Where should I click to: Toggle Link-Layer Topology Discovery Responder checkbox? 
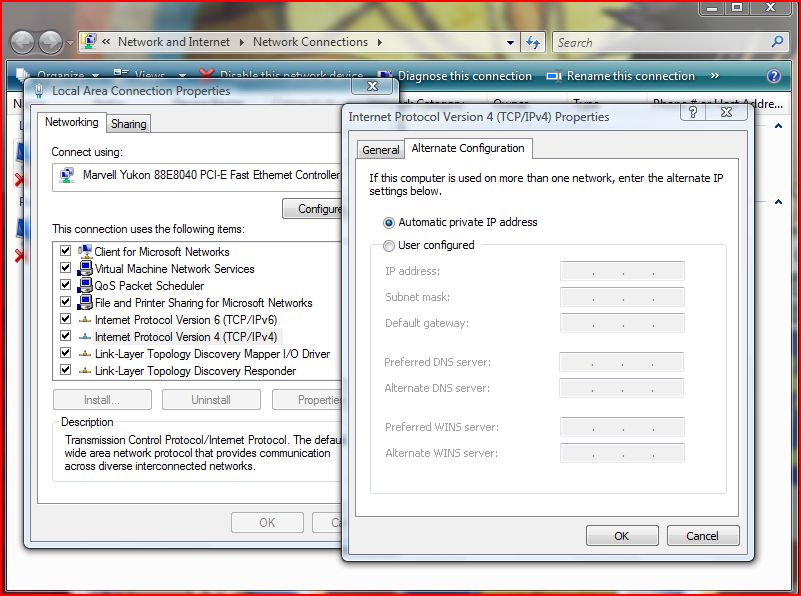65,369
